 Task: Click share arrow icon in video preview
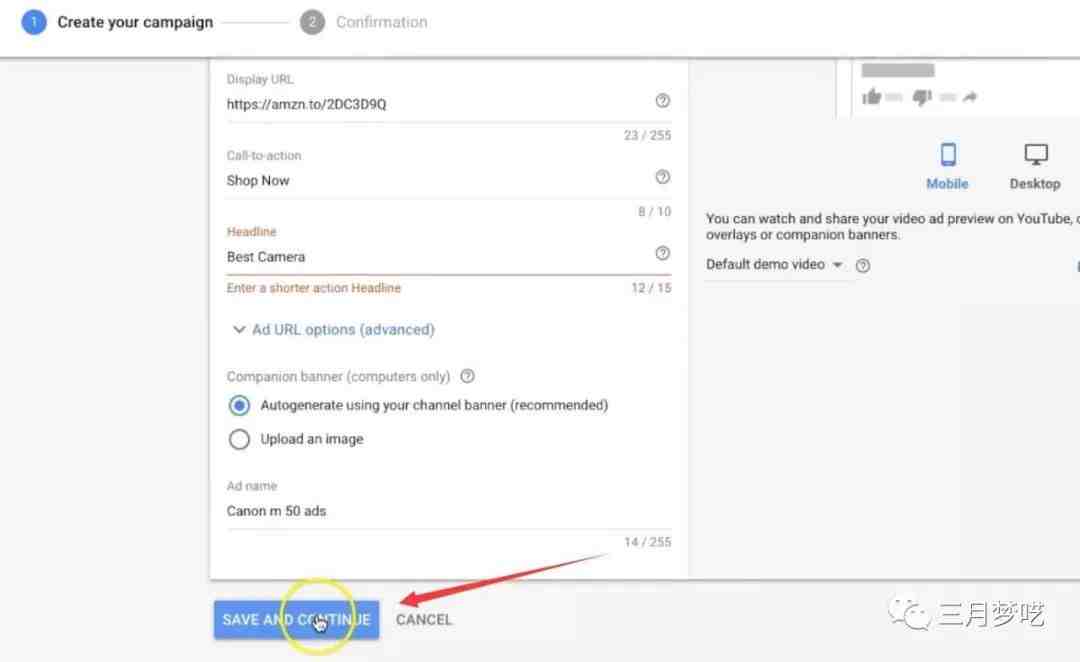tap(970, 97)
